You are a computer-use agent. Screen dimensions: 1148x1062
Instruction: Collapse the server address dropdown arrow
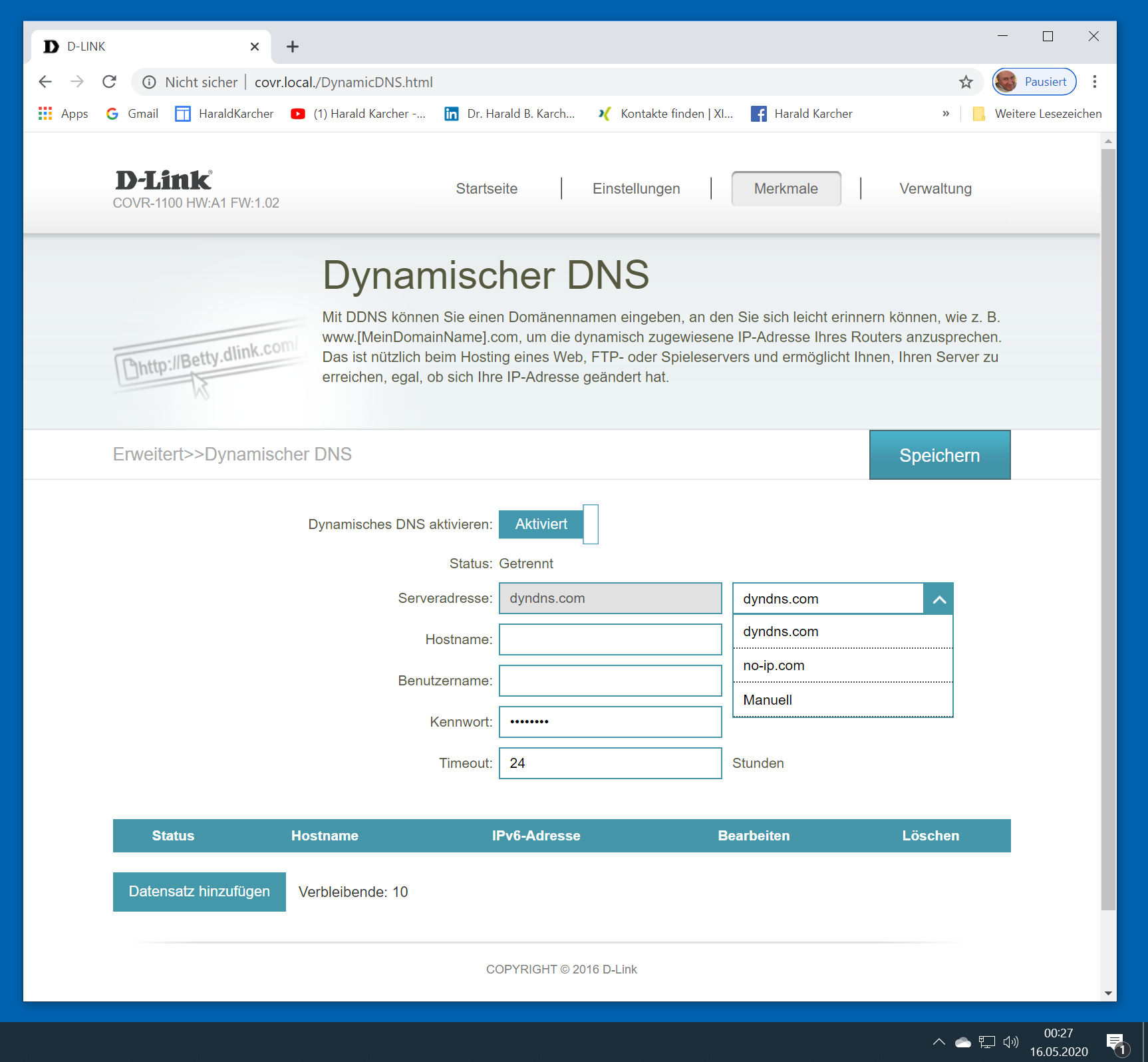click(x=938, y=599)
